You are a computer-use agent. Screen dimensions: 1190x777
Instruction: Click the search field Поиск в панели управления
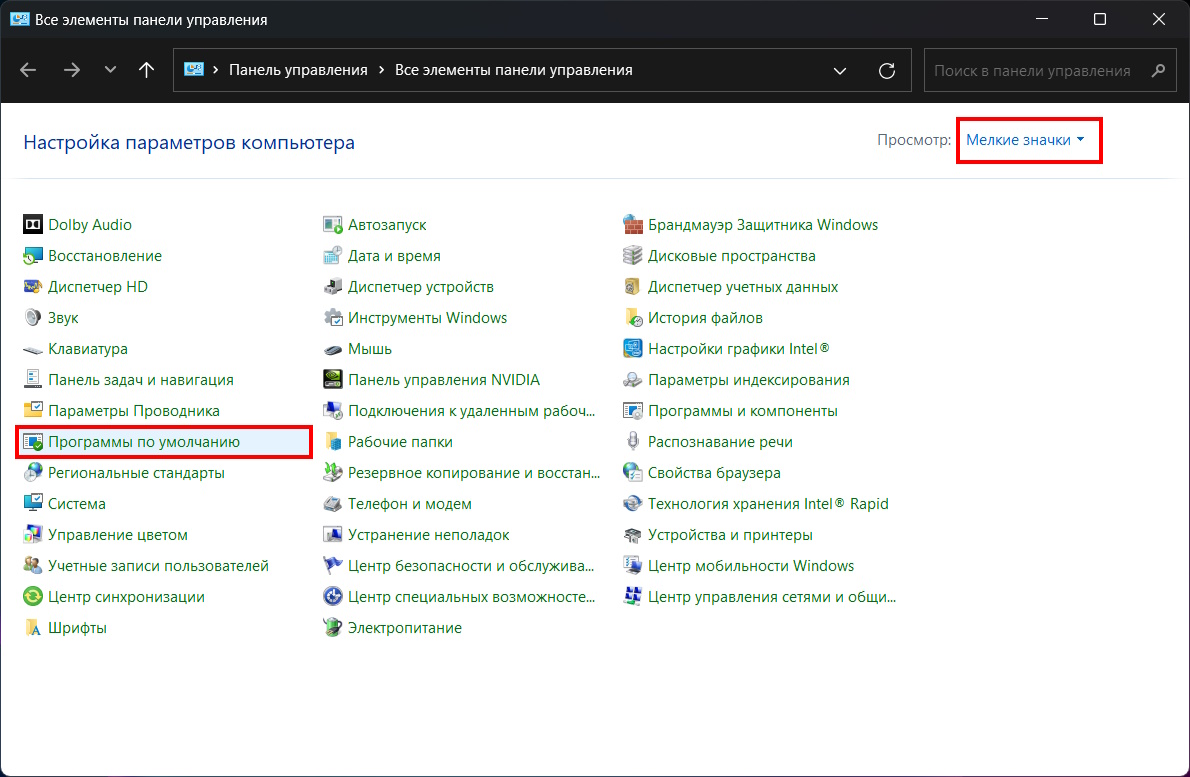[1050, 71]
